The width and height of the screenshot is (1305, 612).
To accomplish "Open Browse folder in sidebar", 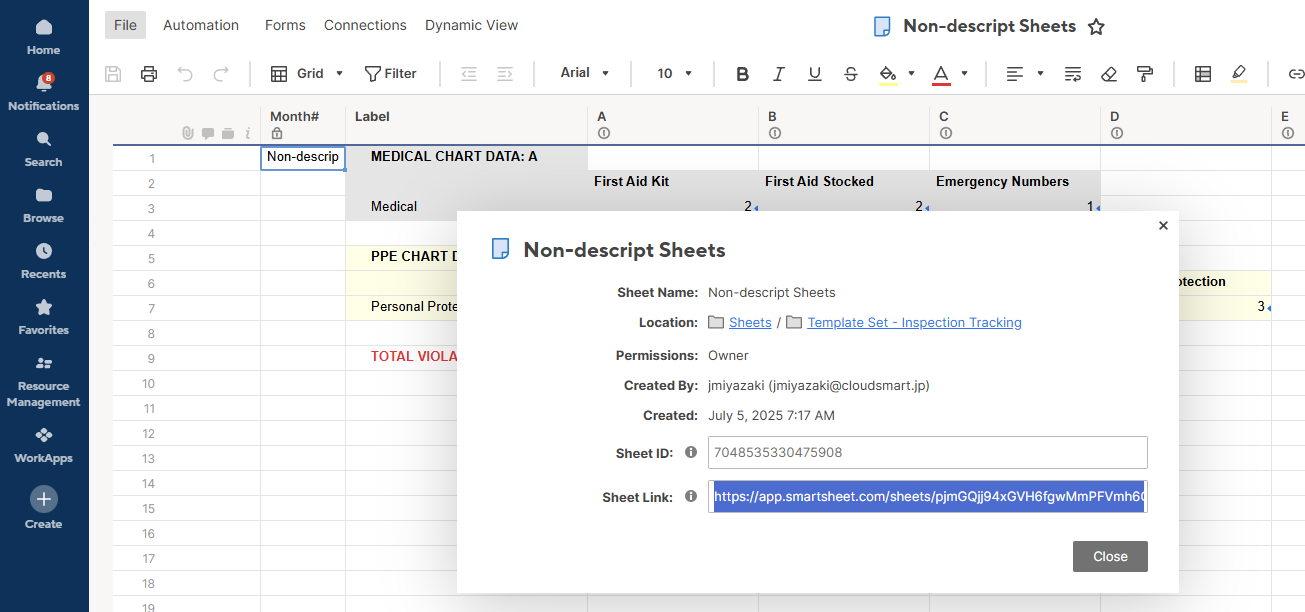I will click(x=44, y=206).
